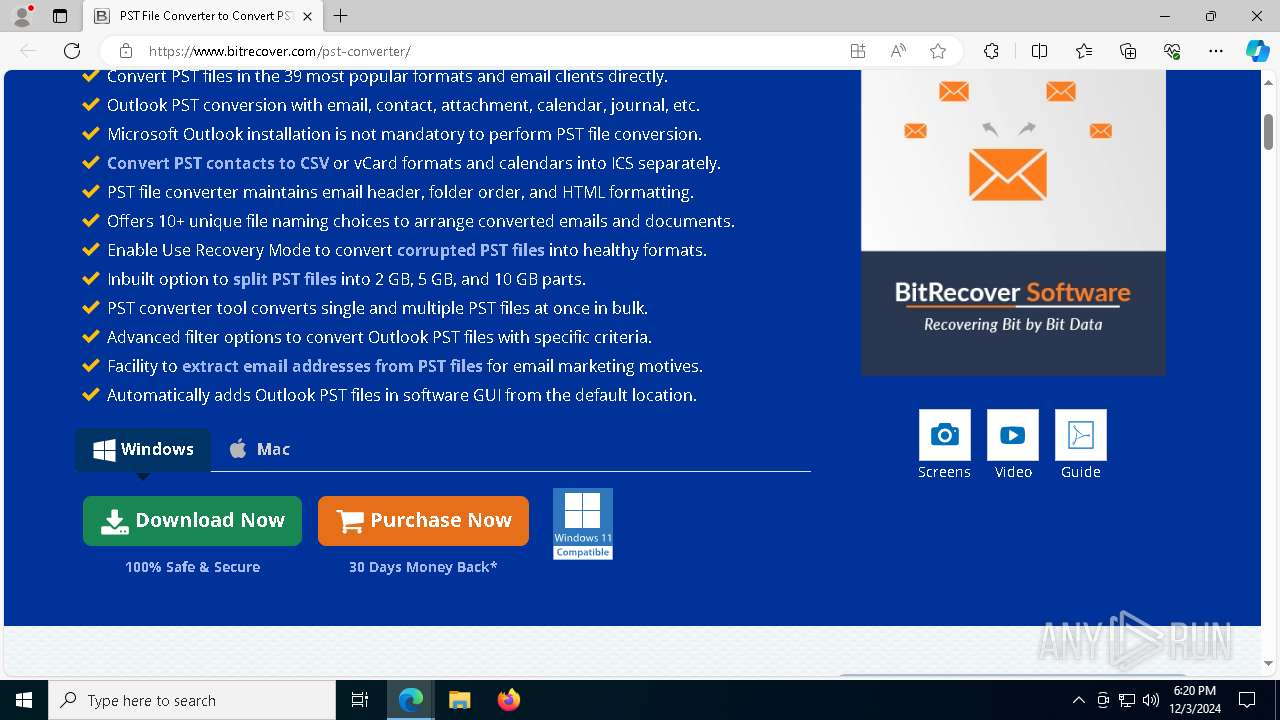Click the taskbar search box

tap(192, 700)
